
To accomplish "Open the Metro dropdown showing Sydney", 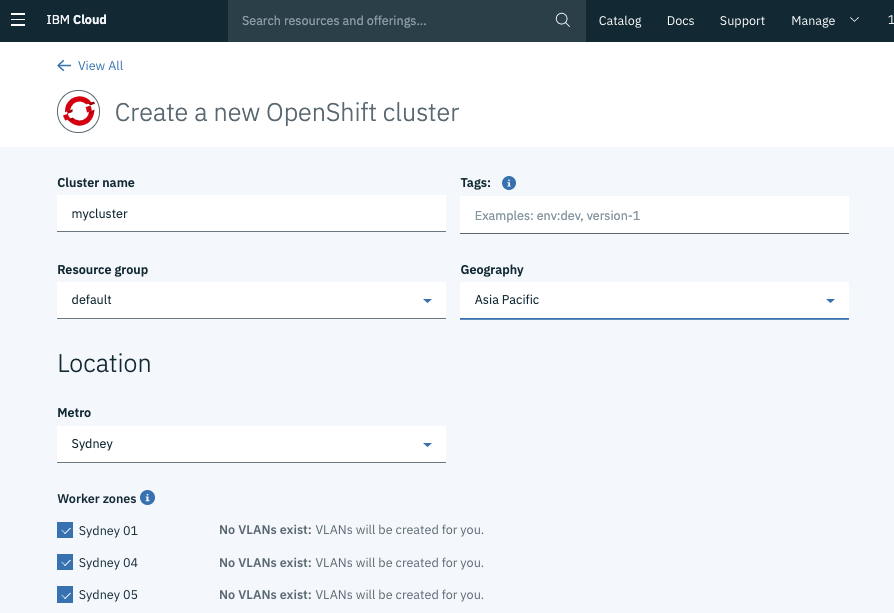I will click(251, 444).
